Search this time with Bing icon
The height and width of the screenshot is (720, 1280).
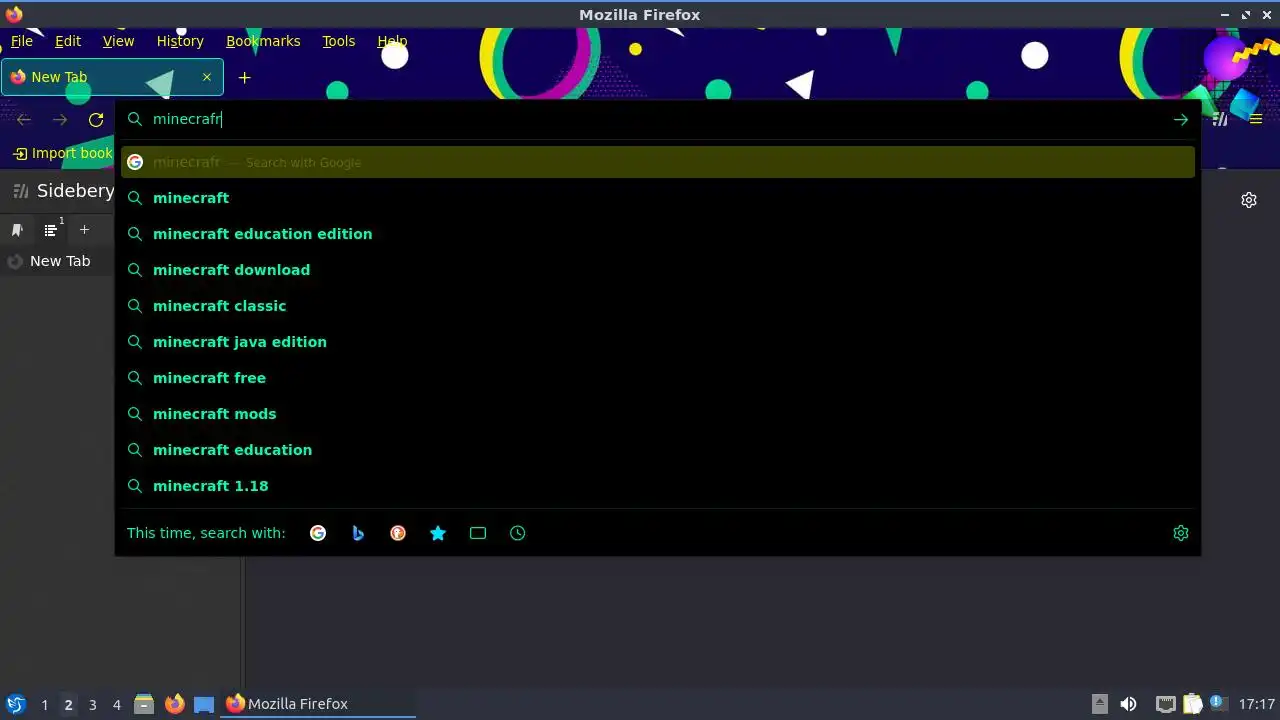click(358, 533)
